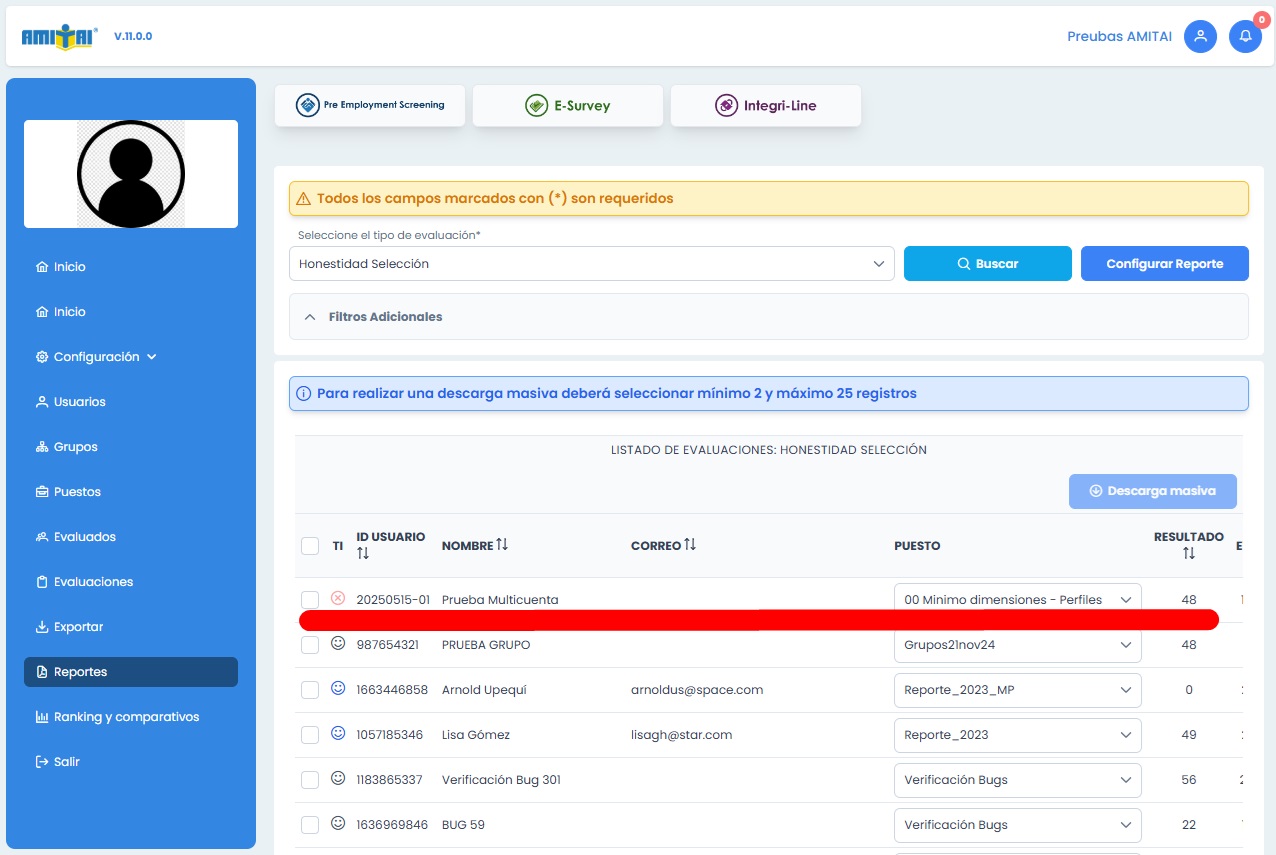Sort RESULTADO column using arrows icon
1276x855 pixels.
pos(1188,553)
